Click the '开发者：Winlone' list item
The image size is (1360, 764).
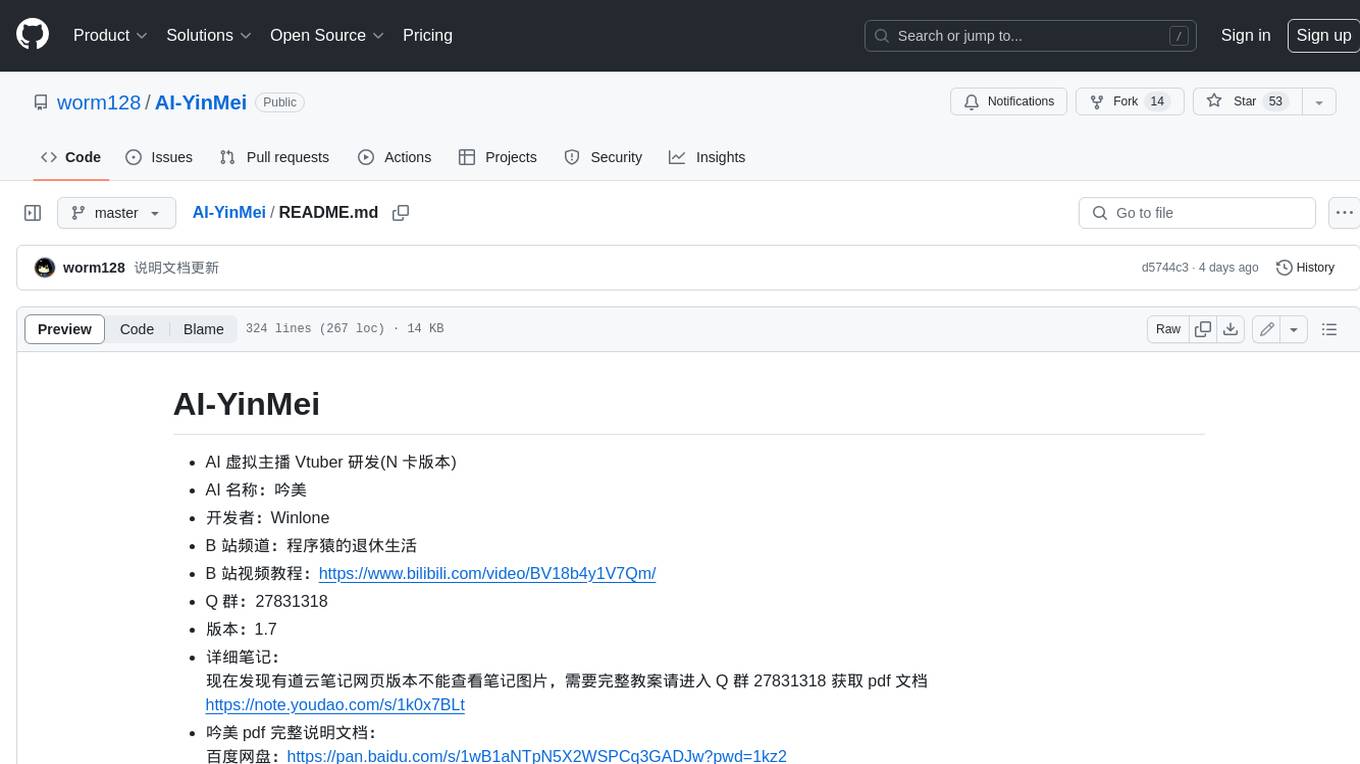point(267,517)
